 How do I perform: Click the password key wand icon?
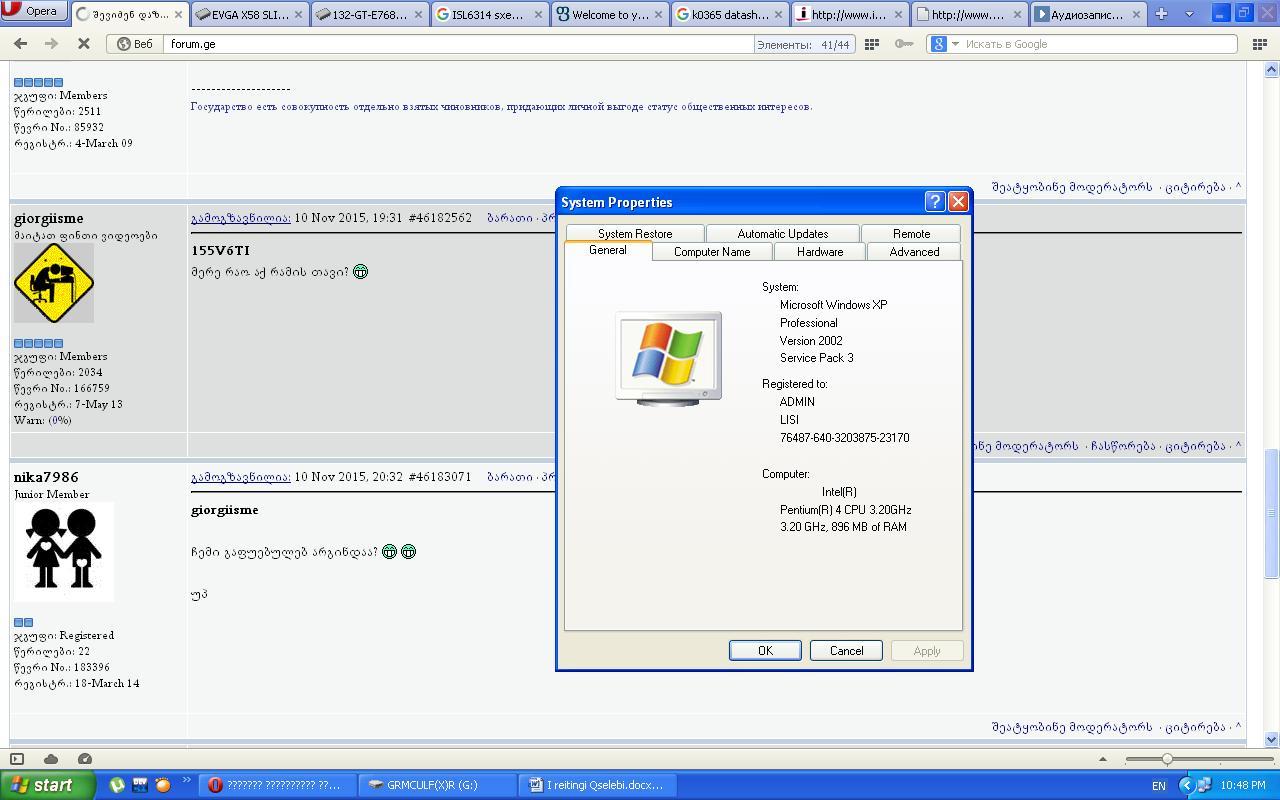[x=904, y=44]
